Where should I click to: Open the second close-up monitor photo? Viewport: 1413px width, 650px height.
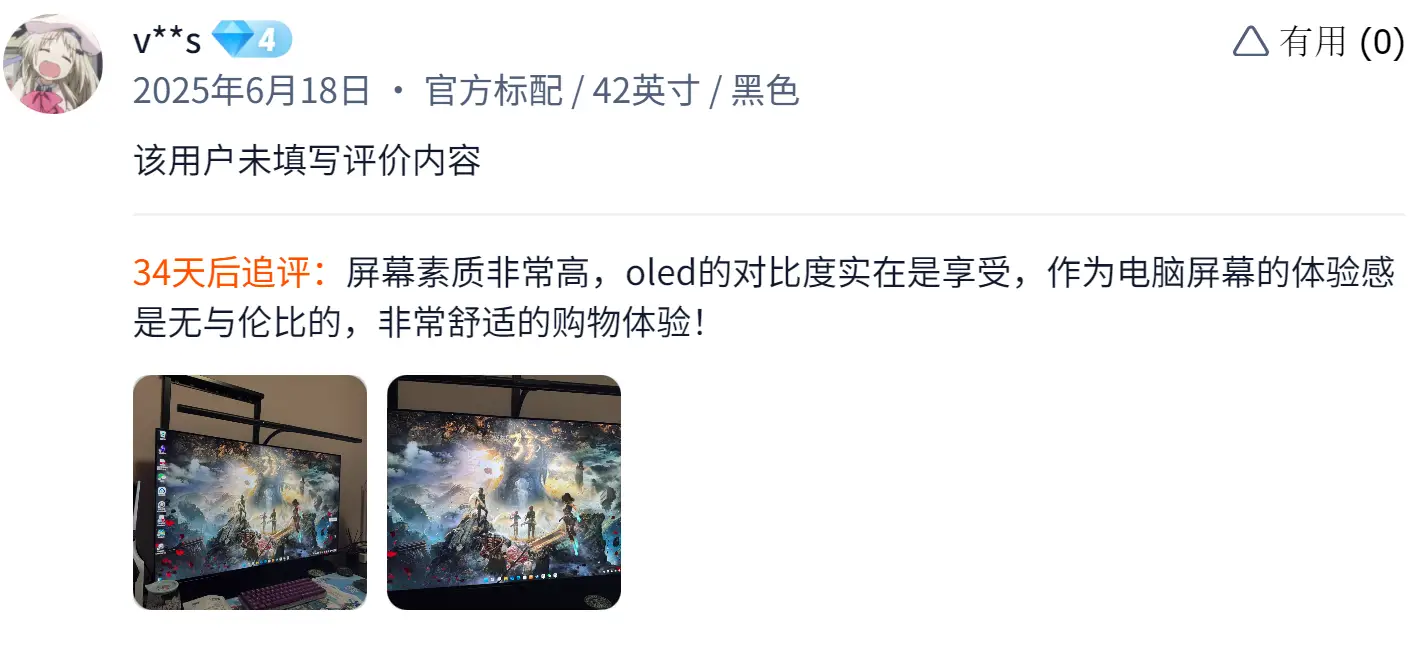pos(504,492)
